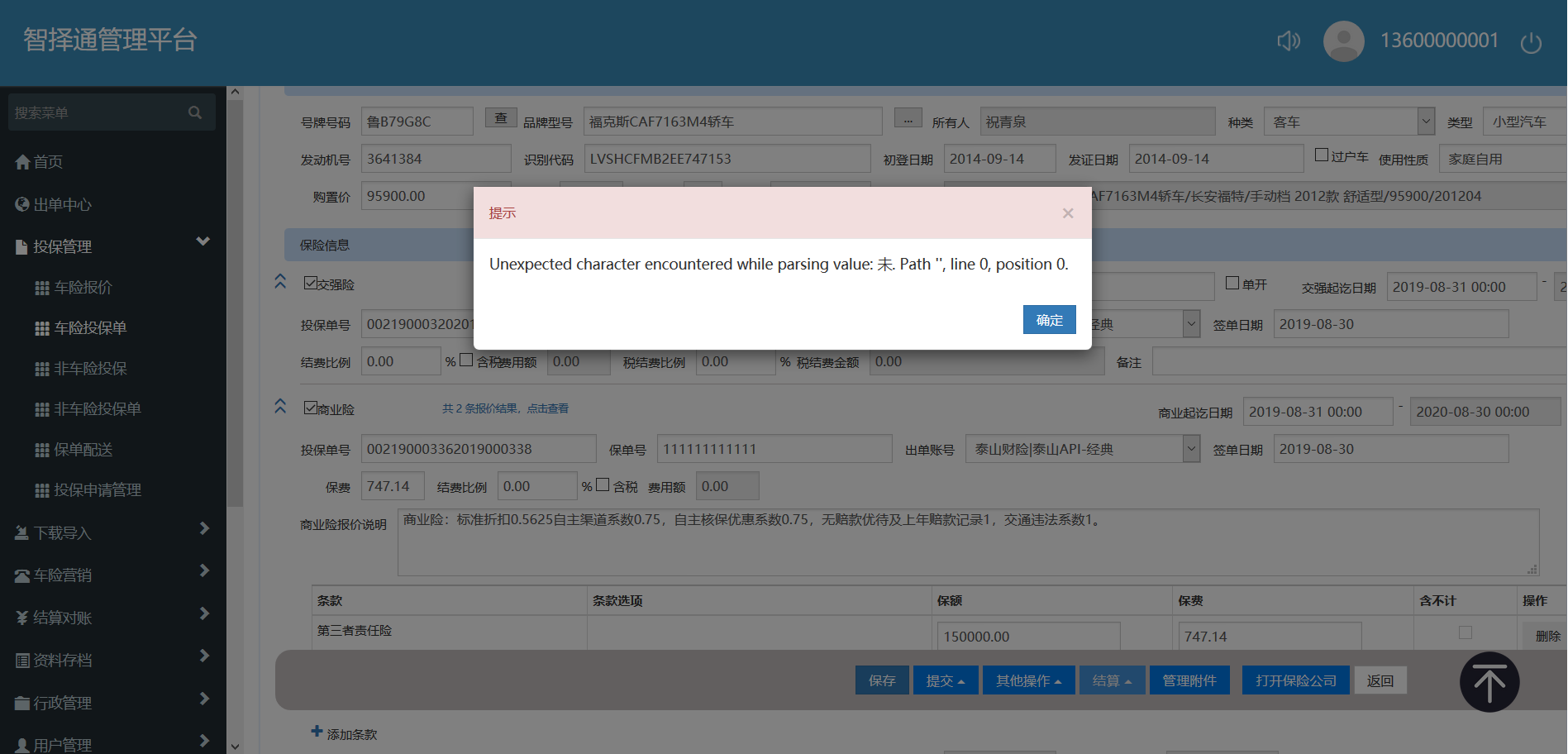Viewport: 1568px width, 754px height.
Task: Click the 保额 field 150000.00
Action: [1028, 636]
